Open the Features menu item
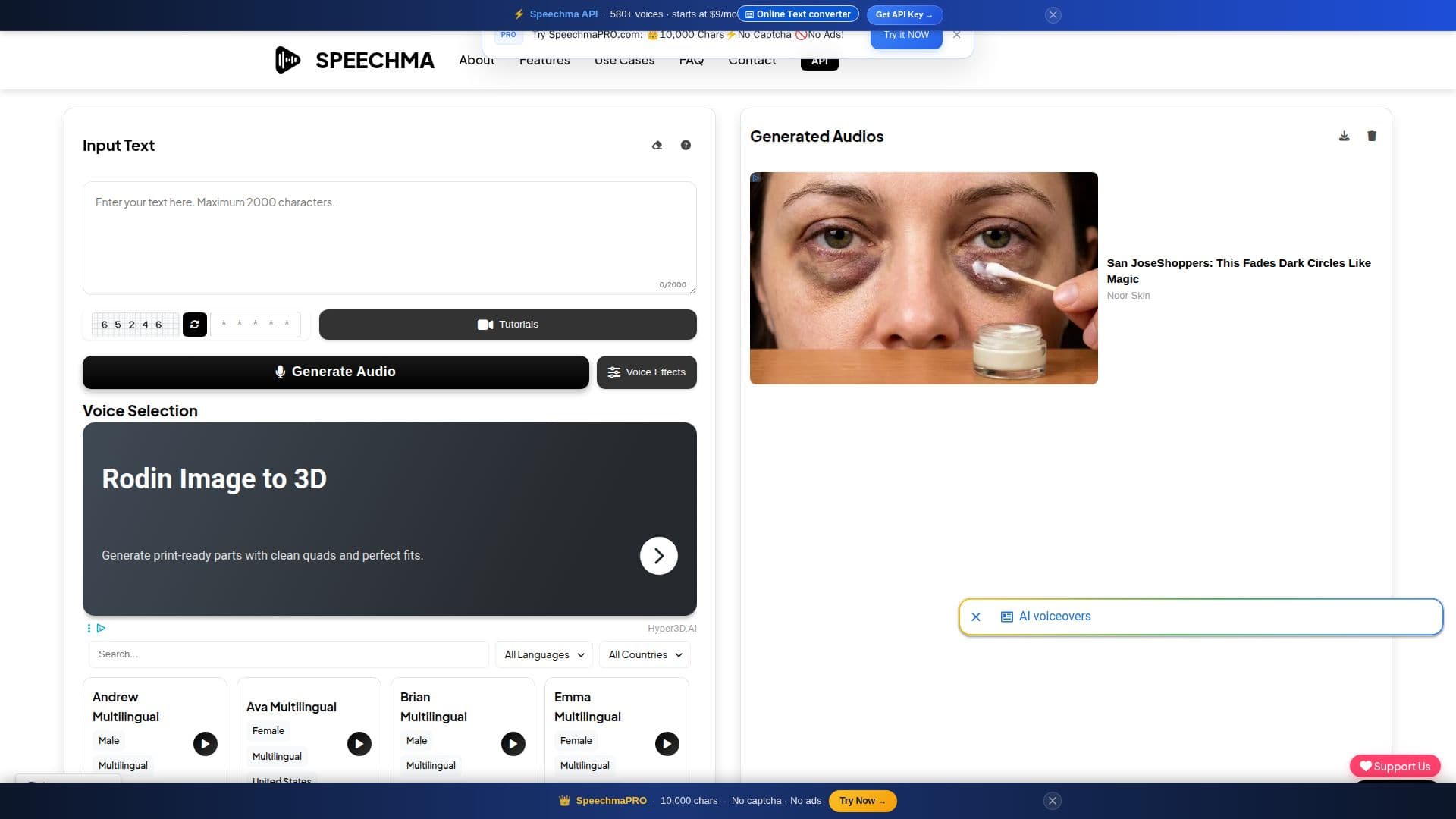The image size is (1456, 819). [x=544, y=61]
